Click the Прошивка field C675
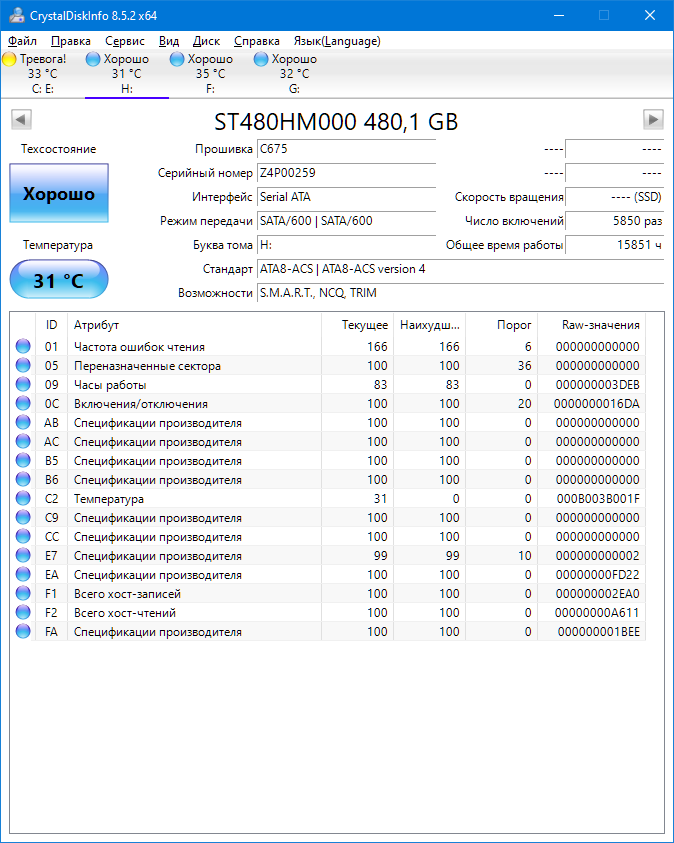Screen dimensions: 674x843 346,149
